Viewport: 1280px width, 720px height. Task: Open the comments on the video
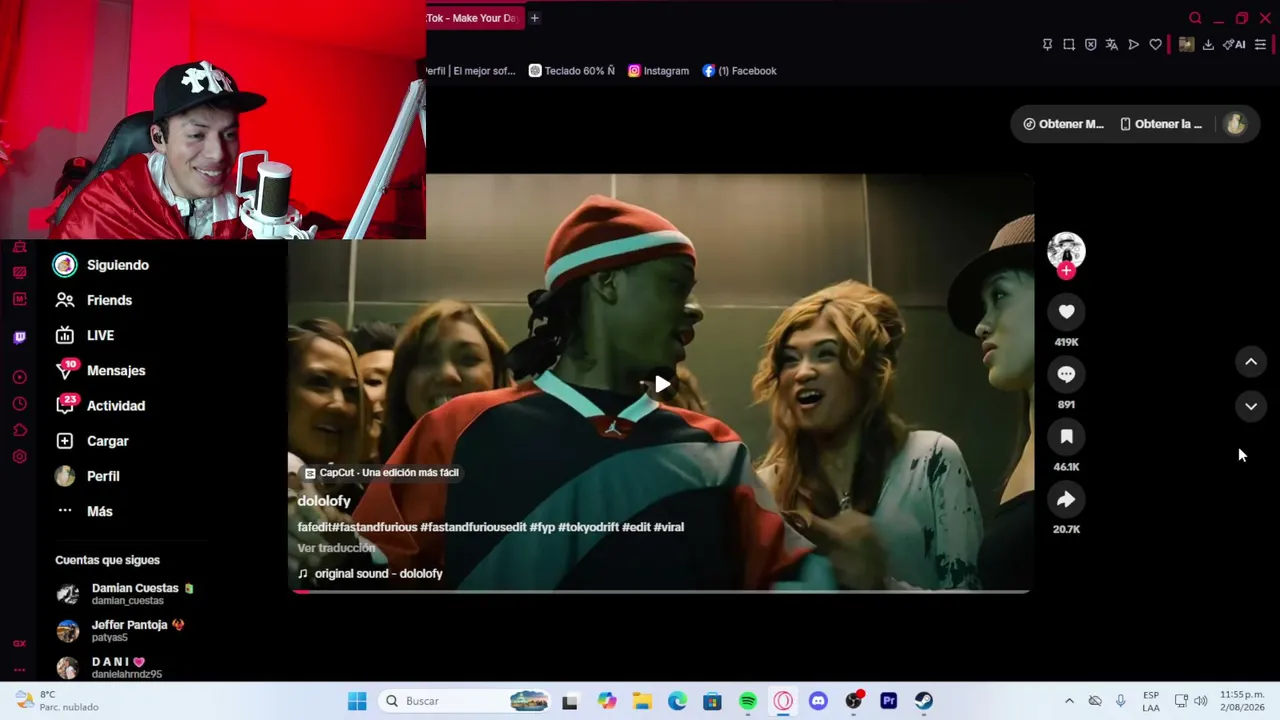(1066, 374)
